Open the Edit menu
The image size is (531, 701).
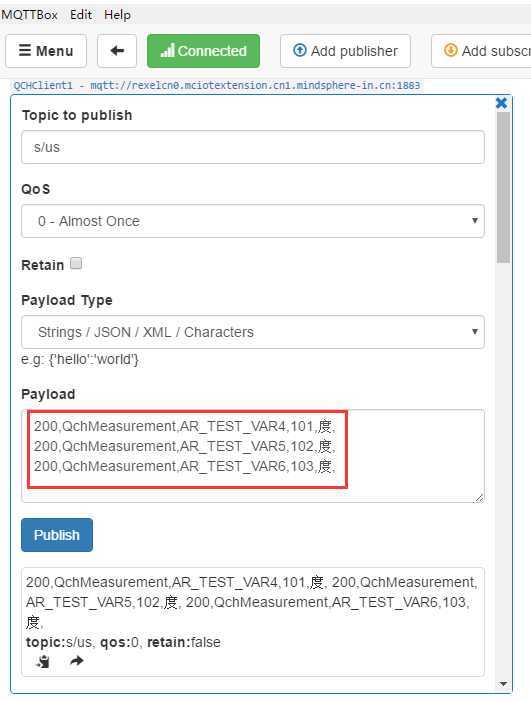pos(81,15)
